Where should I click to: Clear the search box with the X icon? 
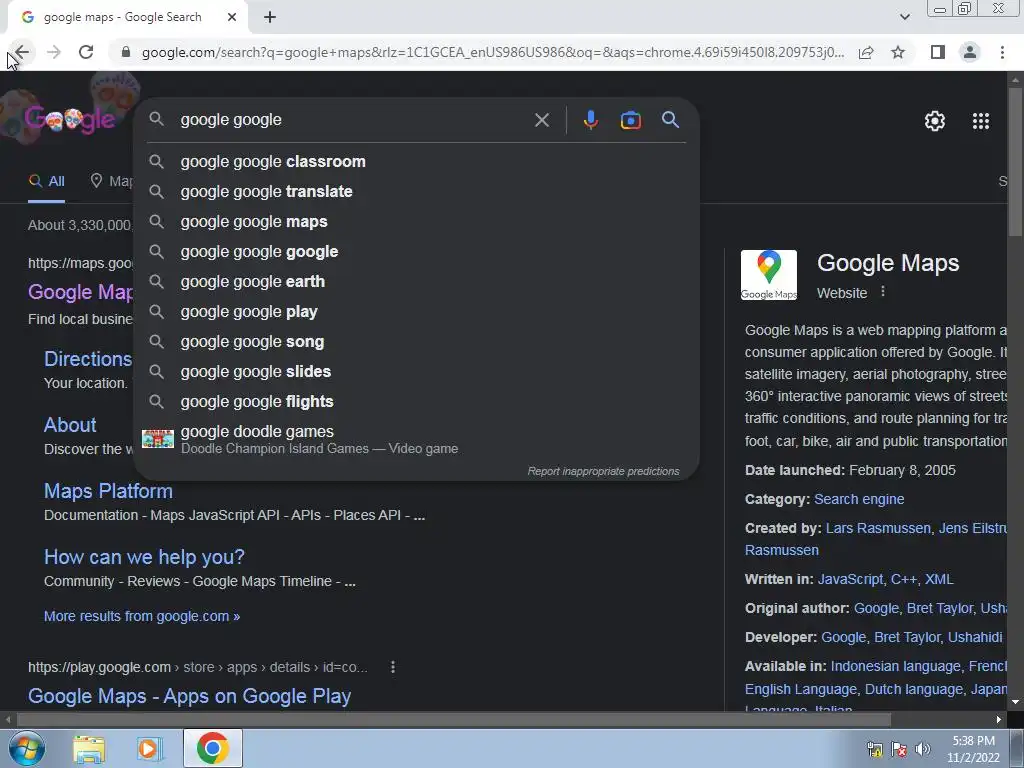[541, 120]
